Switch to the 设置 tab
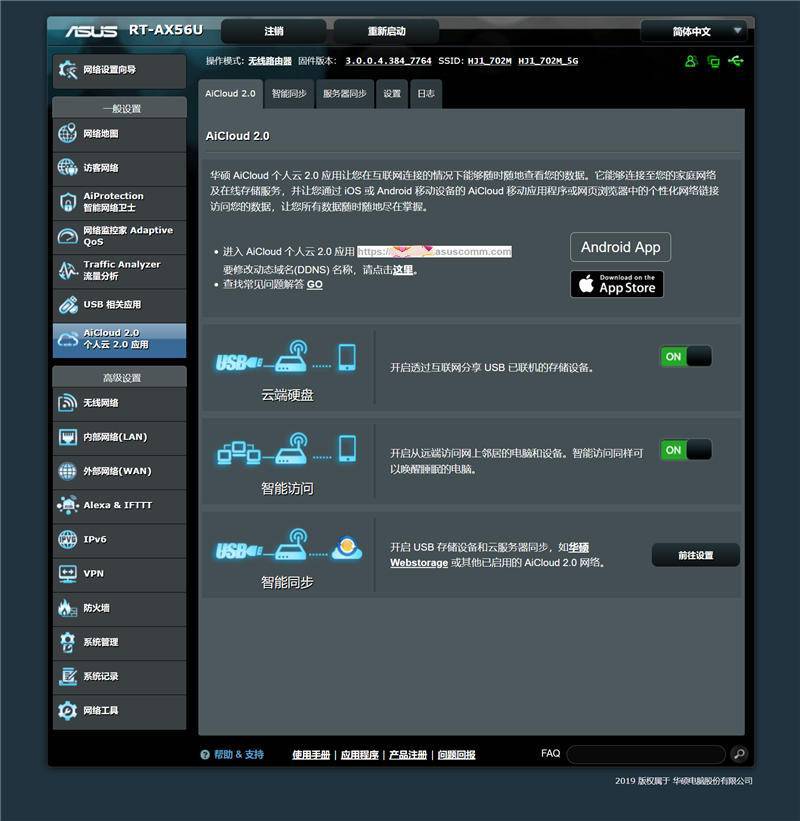This screenshot has height=821, width=800. [x=392, y=94]
